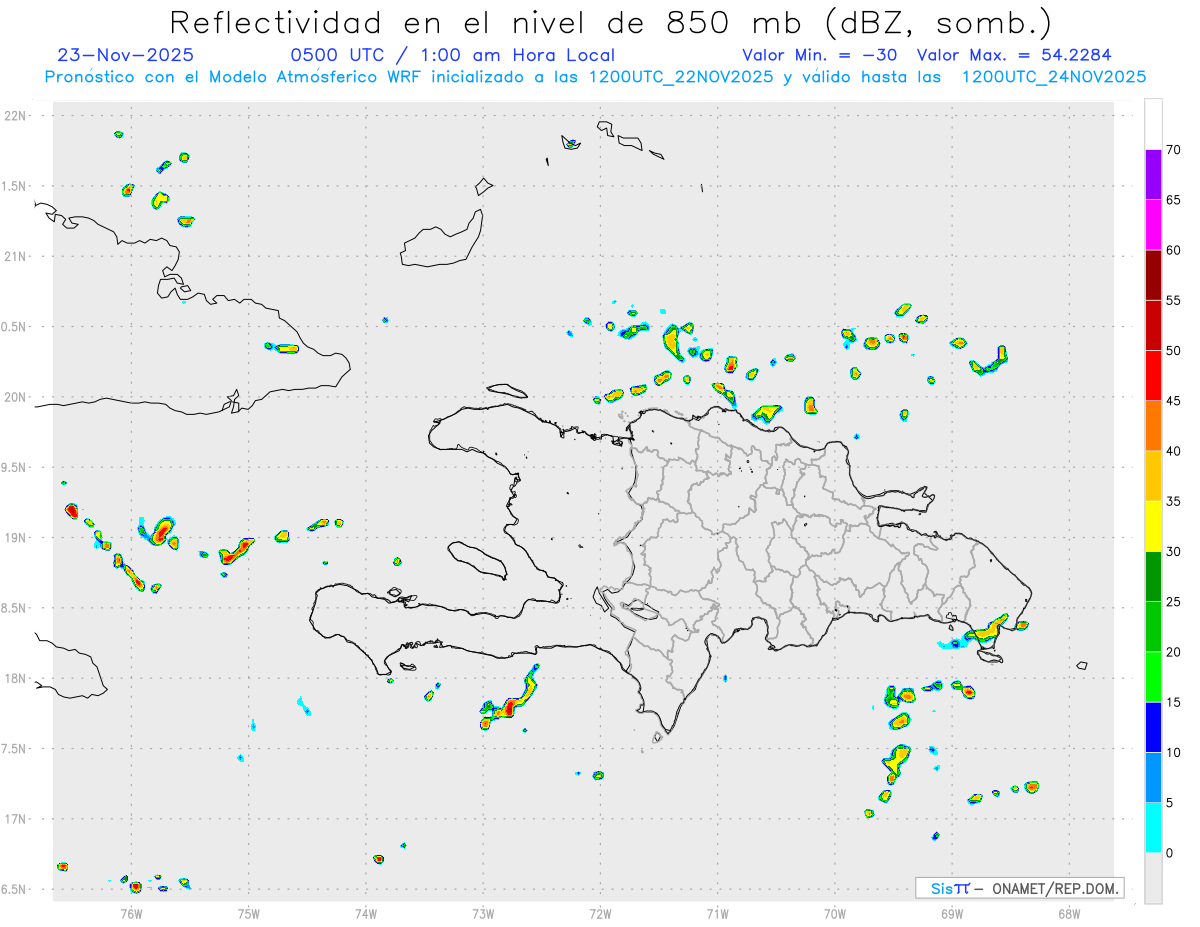The image size is (1200, 927).
Task: Click the cyan 0–5 dBZ color band
Action: coord(1153,828)
